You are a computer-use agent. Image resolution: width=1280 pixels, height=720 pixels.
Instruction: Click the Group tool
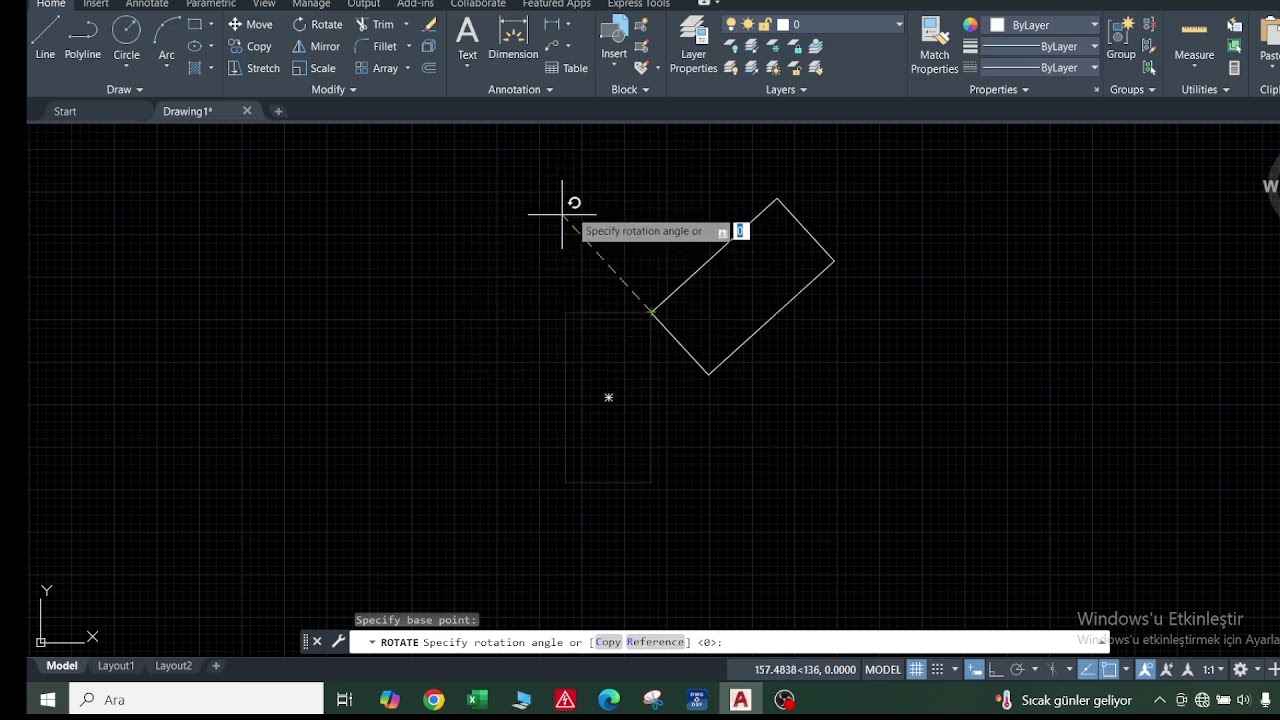click(x=1121, y=38)
